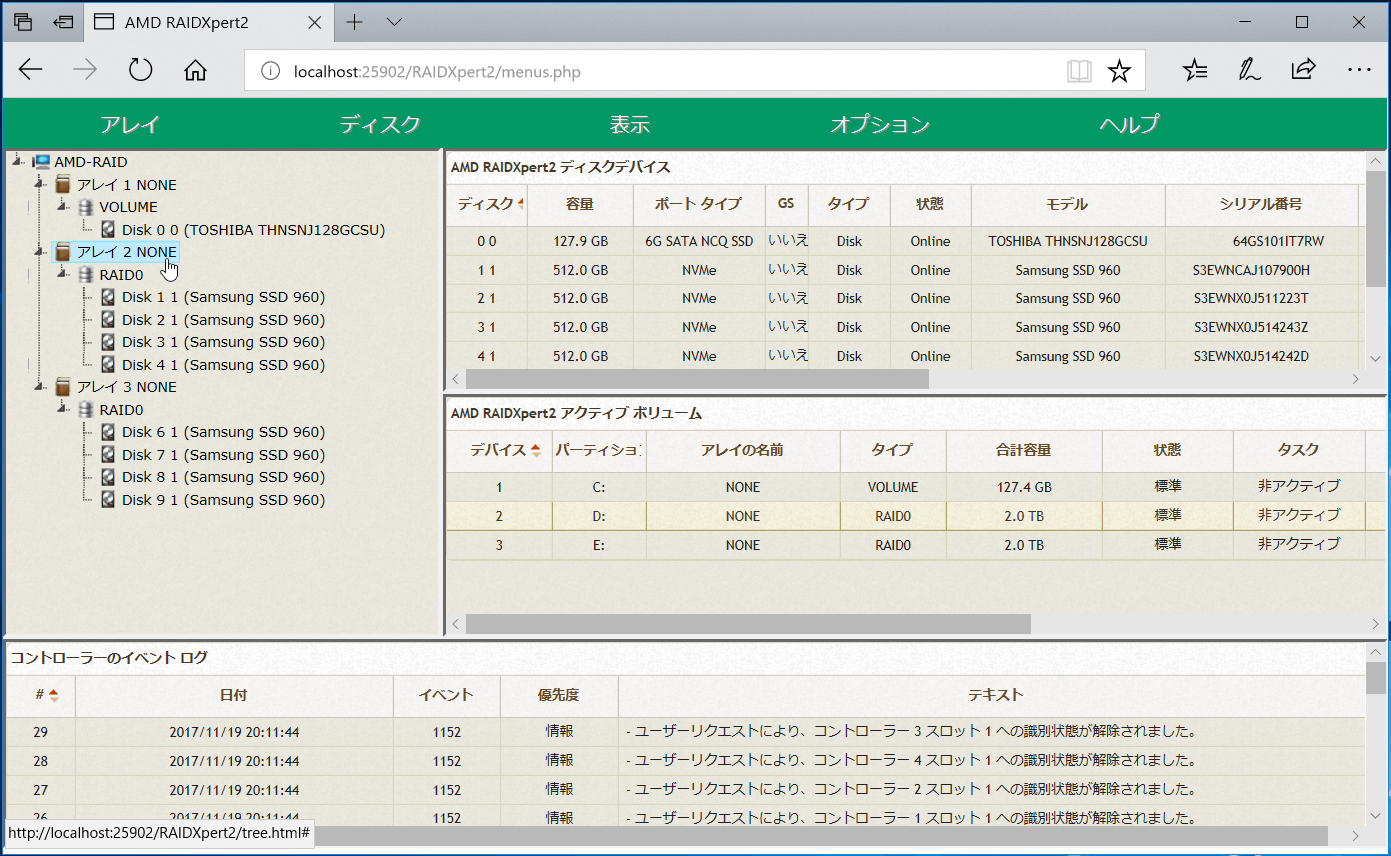This screenshot has width=1391, height=856.
Task: Sort disk table by ディスク column arrows
Action: (x=520, y=204)
